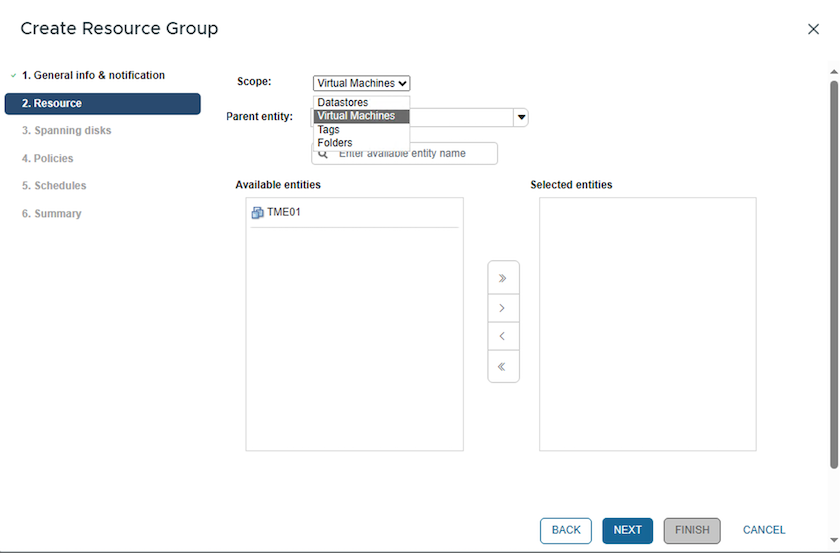Select Datastores from the scope list

click(x=343, y=103)
